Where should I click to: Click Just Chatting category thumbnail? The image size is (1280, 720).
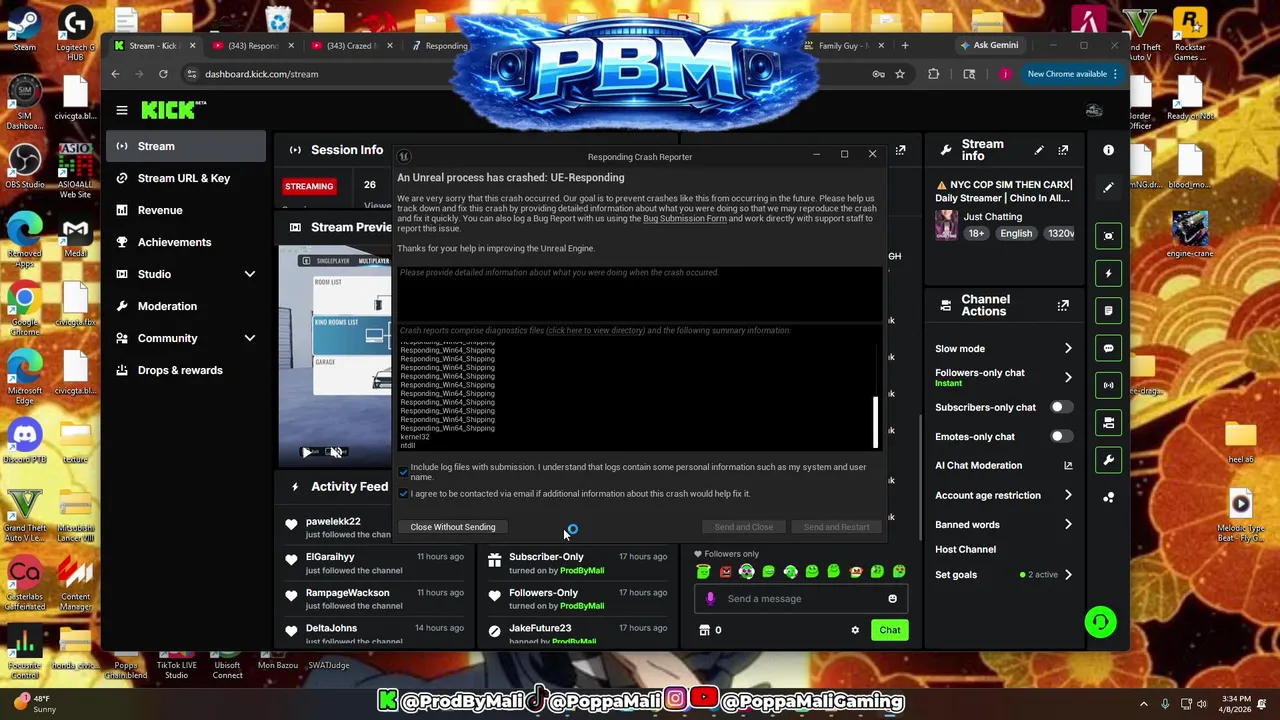point(946,225)
